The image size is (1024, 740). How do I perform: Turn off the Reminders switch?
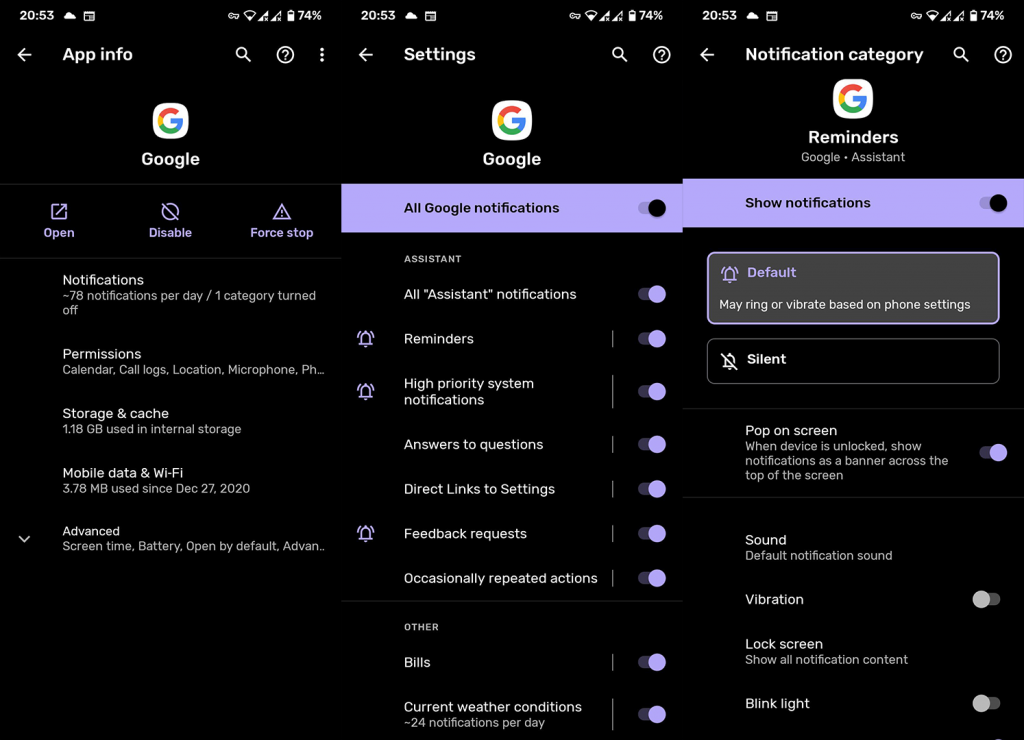[x=652, y=338]
